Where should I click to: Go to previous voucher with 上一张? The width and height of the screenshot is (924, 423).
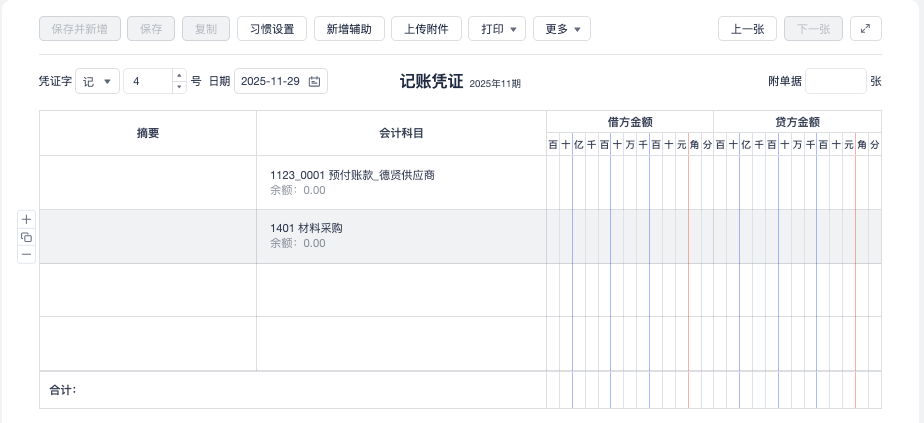click(x=747, y=29)
